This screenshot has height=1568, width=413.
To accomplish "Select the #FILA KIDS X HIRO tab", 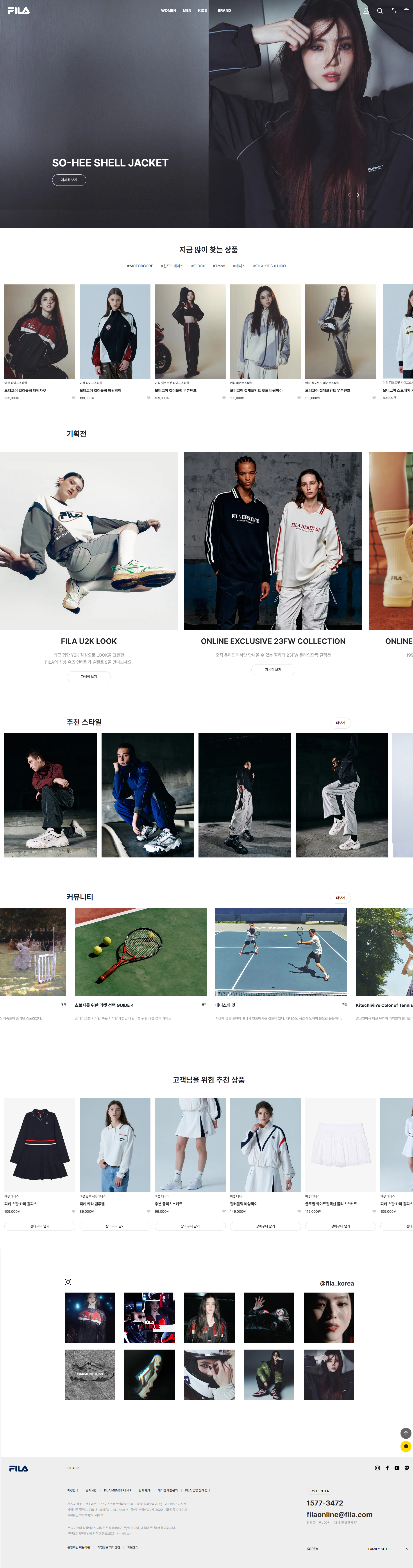I will pyautogui.click(x=269, y=266).
